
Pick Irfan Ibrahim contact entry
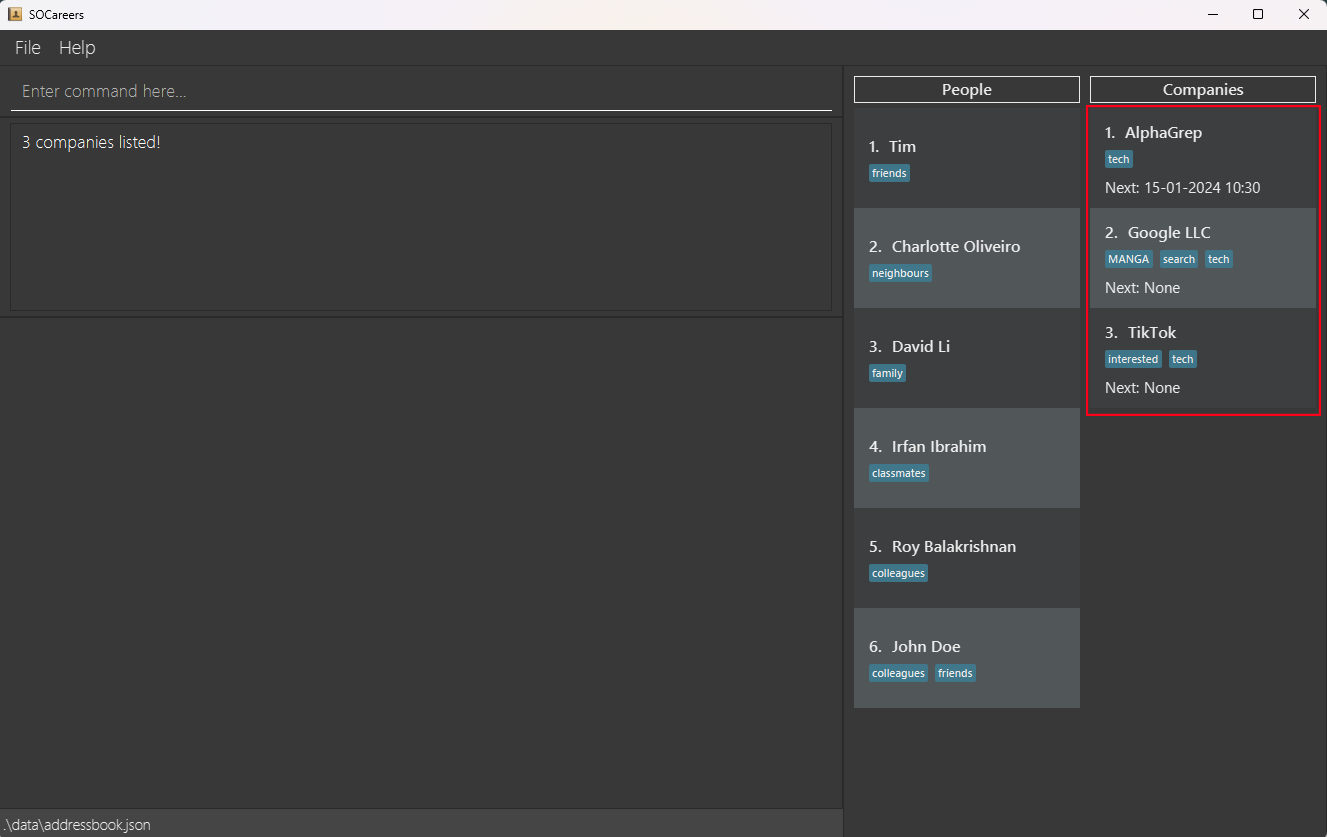[966, 458]
